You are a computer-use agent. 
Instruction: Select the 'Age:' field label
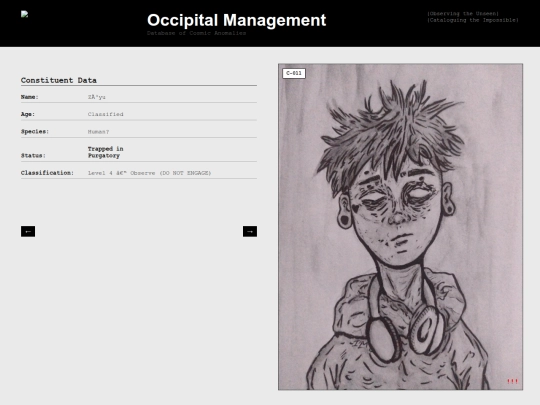(x=28, y=114)
